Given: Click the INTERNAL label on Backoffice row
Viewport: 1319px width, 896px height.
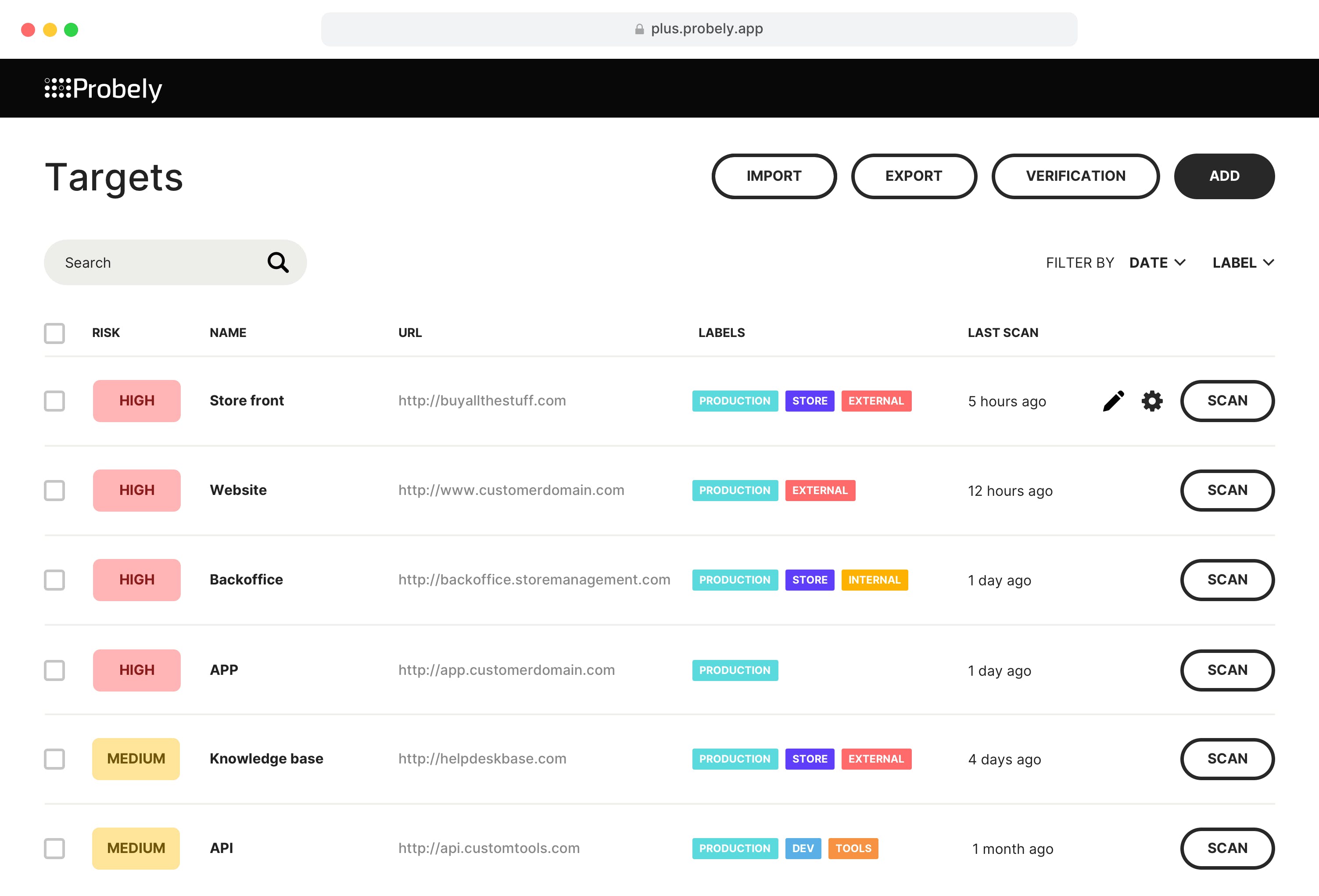Looking at the screenshot, I should click(874, 580).
